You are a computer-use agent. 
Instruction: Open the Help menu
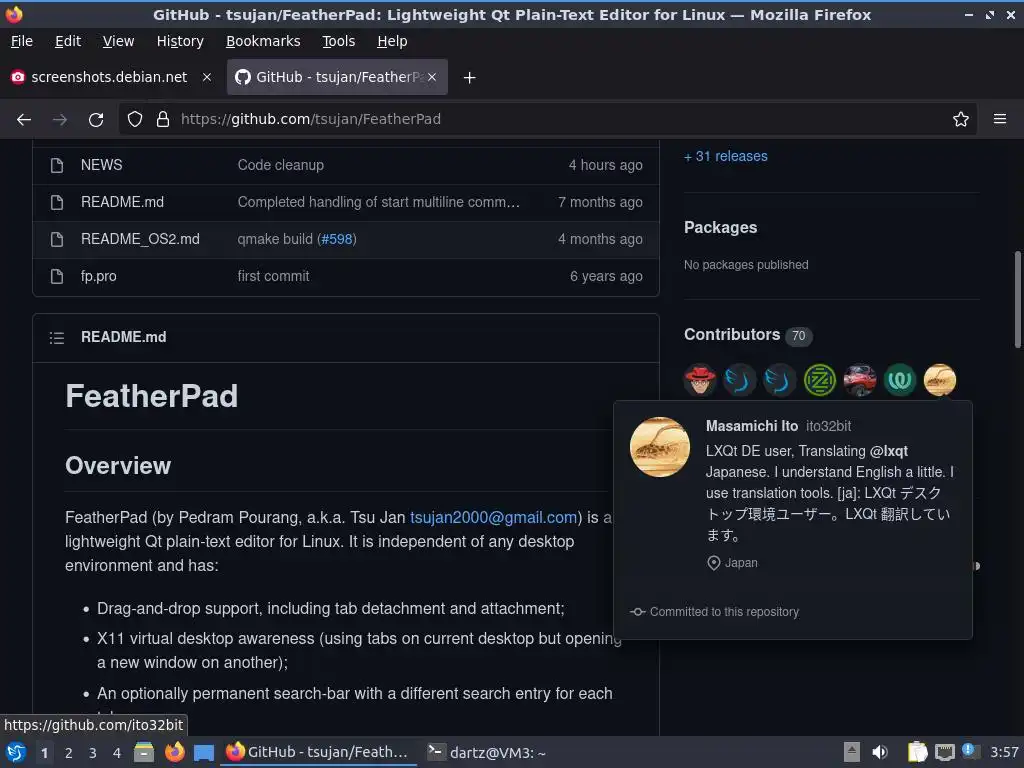point(392,41)
